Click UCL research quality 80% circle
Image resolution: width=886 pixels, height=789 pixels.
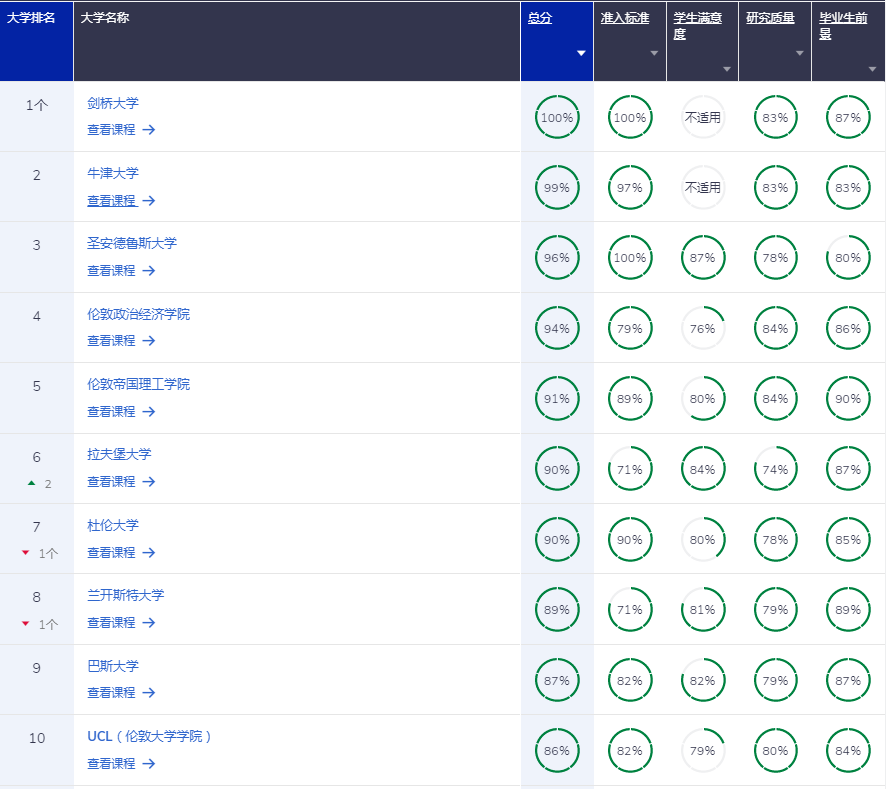(775, 751)
